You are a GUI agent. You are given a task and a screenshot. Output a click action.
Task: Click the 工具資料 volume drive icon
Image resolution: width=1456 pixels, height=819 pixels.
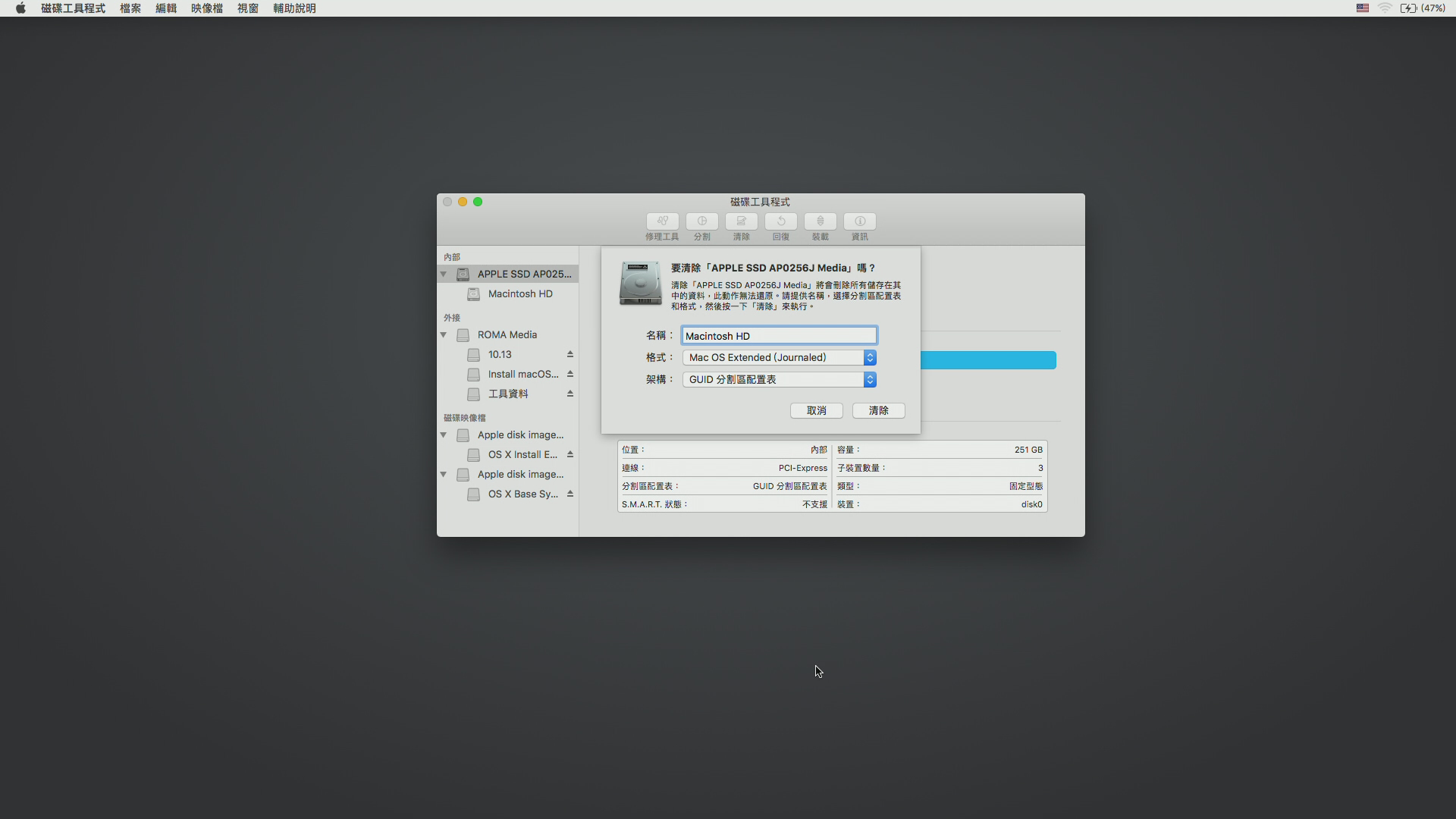coord(473,394)
